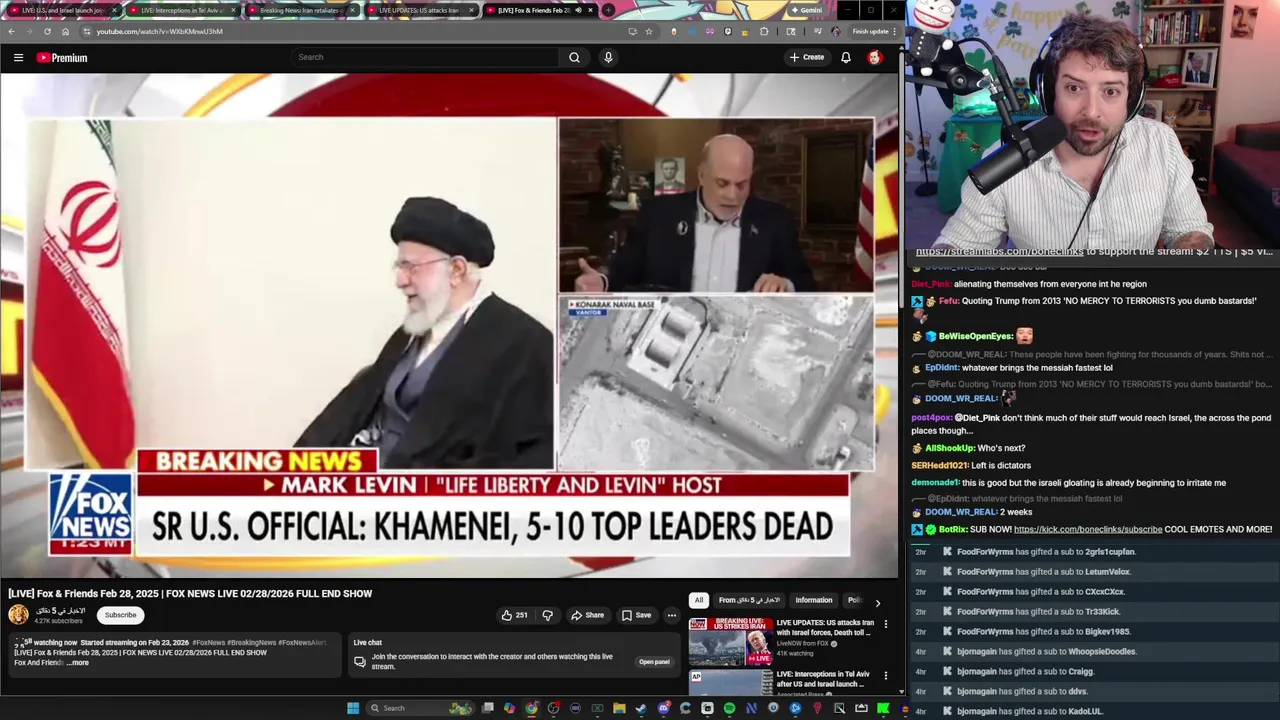Click the page scrollbar down arrow
Image resolution: width=1280 pixels, height=720 pixels.
pyautogui.click(x=901, y=691)
